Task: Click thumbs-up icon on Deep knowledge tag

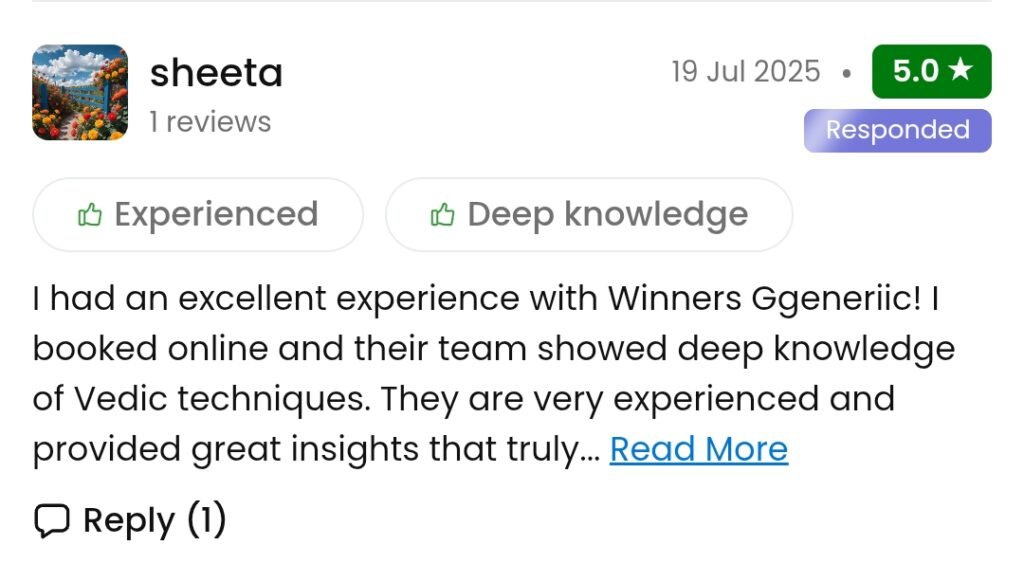Action: point(442,215)
